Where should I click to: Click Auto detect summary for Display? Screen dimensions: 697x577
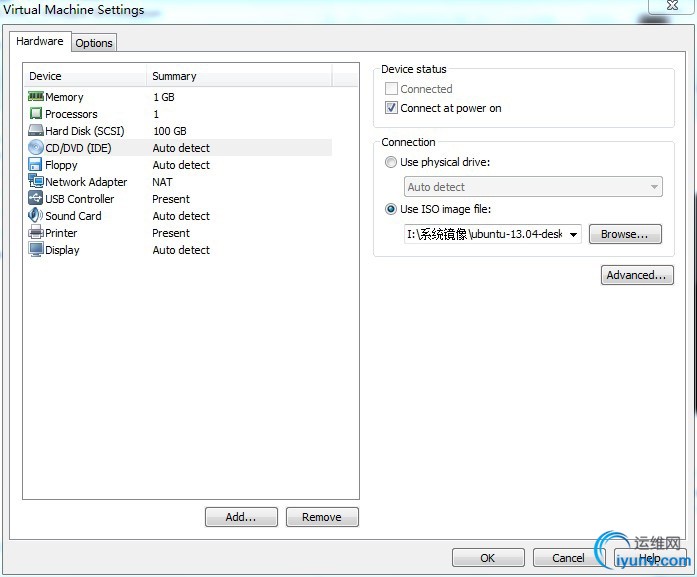[x=181, y=250]
